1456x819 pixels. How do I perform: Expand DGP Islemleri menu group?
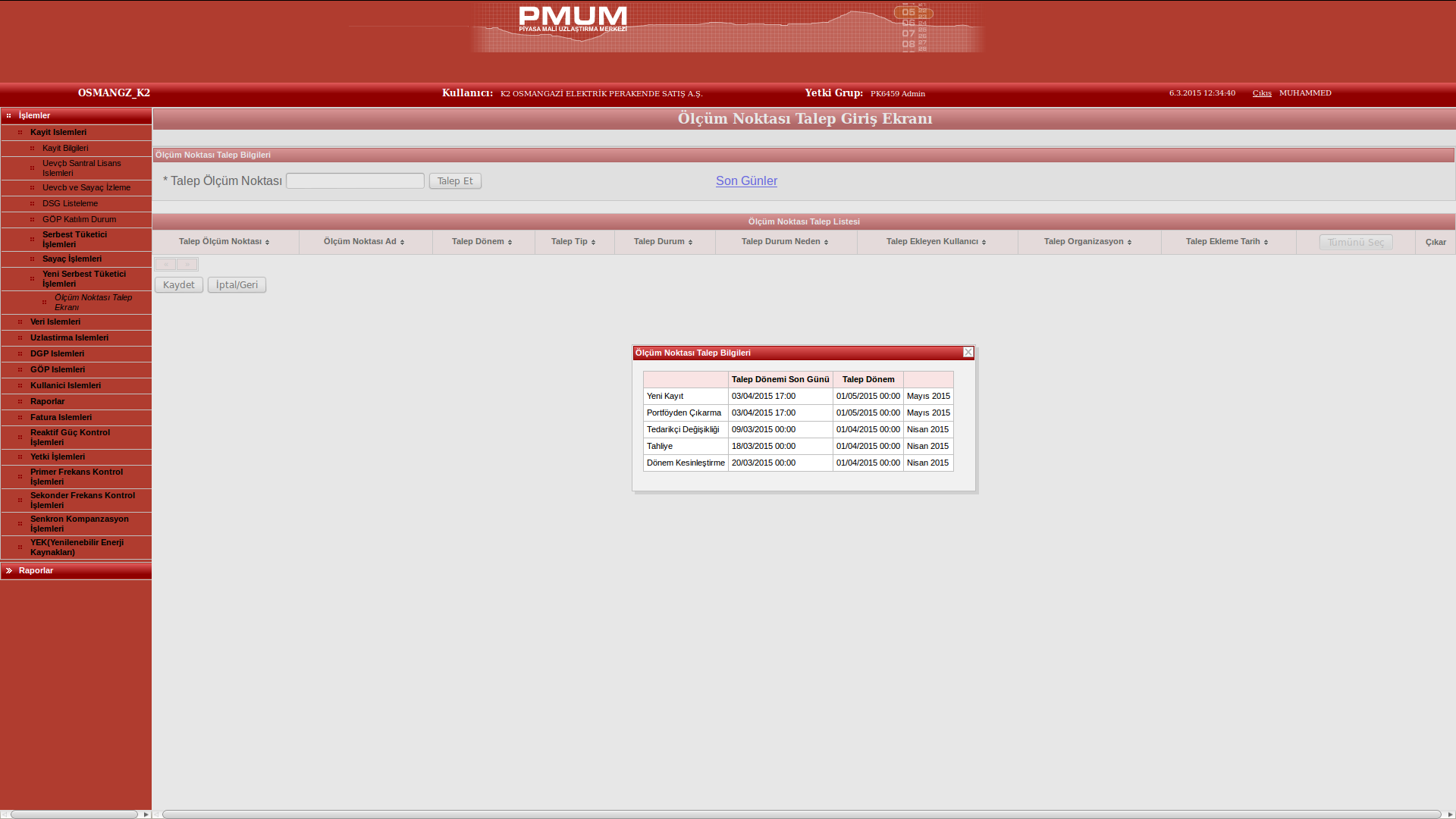[x=57, y=354]
